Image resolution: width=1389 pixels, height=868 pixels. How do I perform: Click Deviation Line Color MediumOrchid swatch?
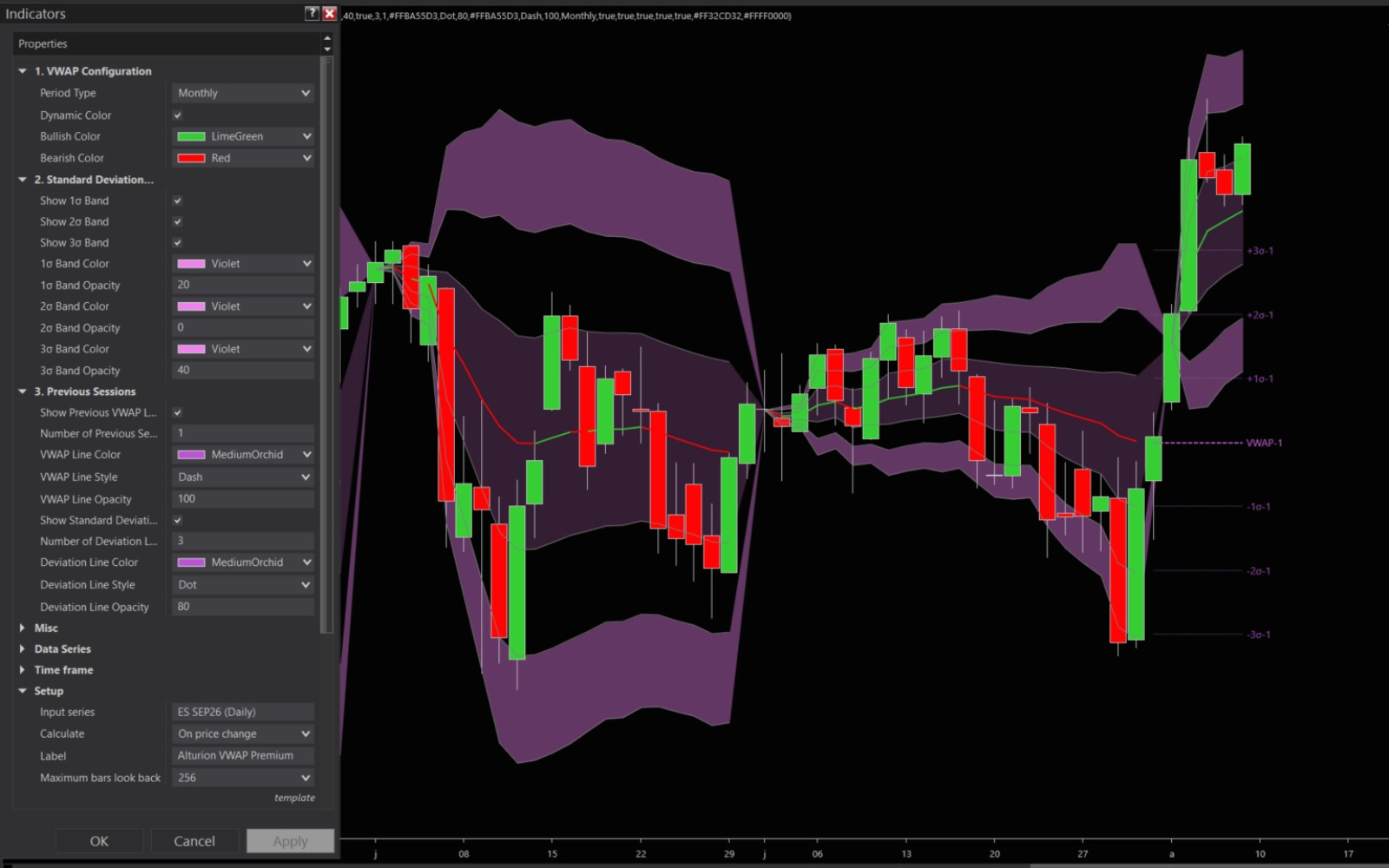tap(191, 562)
